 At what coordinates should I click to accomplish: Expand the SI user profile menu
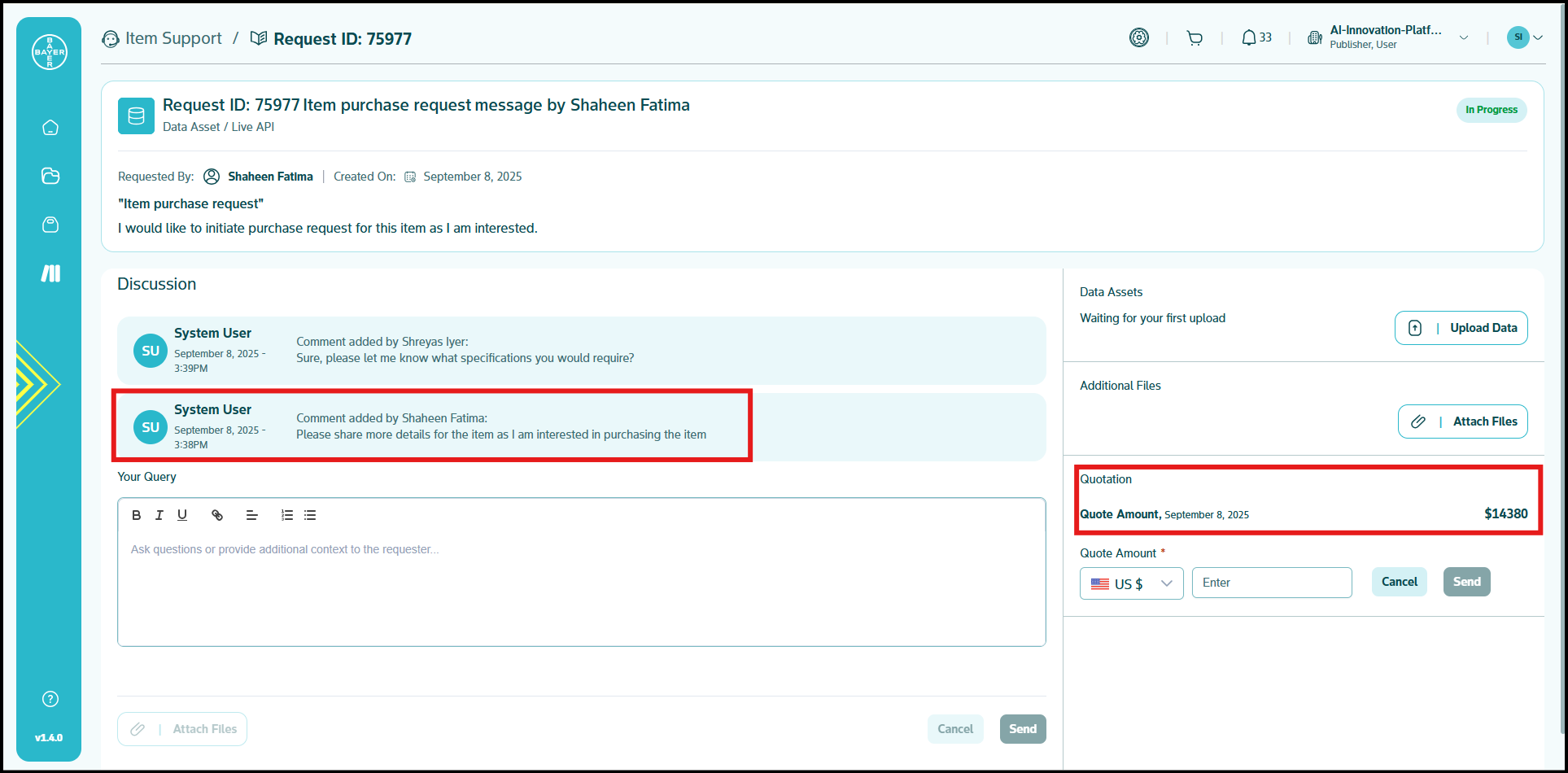(x=1524, y=37)
